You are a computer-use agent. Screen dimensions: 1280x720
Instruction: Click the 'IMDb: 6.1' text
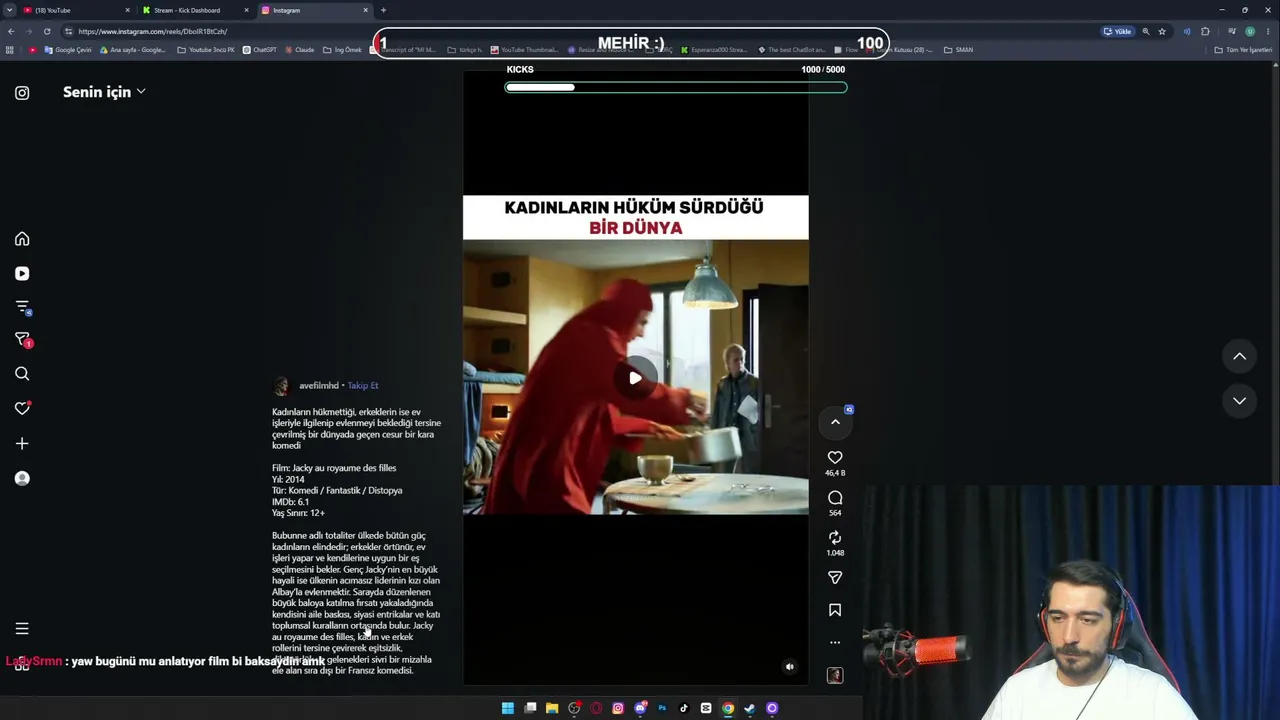(290, 502)
